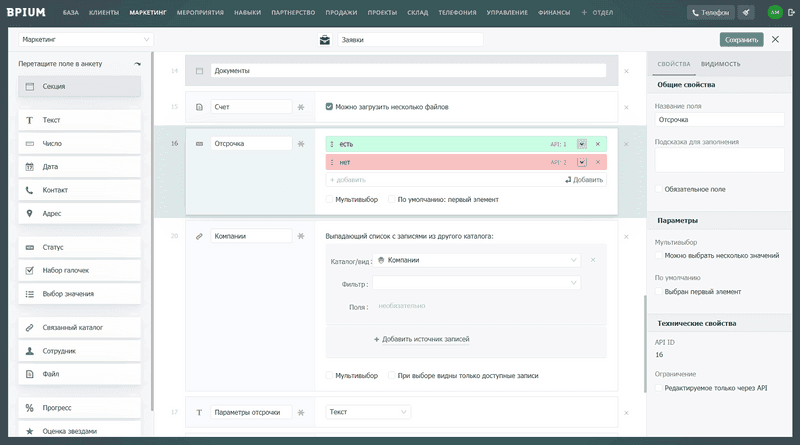Open the Фильтр dropdown
This screenshot has width=800, height=445.
coord(477,283)
